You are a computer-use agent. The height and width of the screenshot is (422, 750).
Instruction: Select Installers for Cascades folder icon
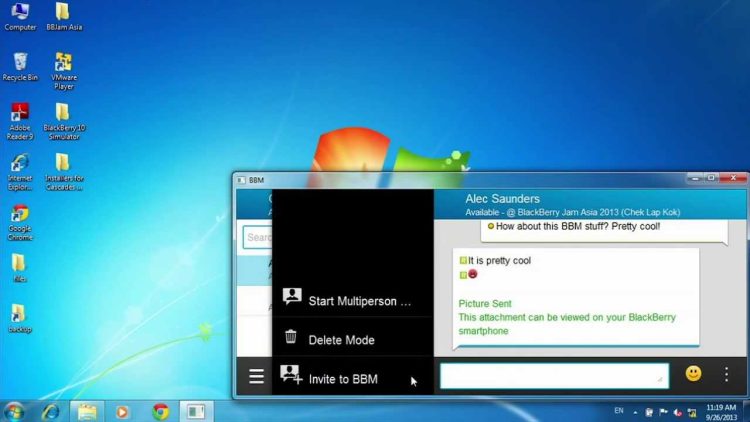coord(64,172)
